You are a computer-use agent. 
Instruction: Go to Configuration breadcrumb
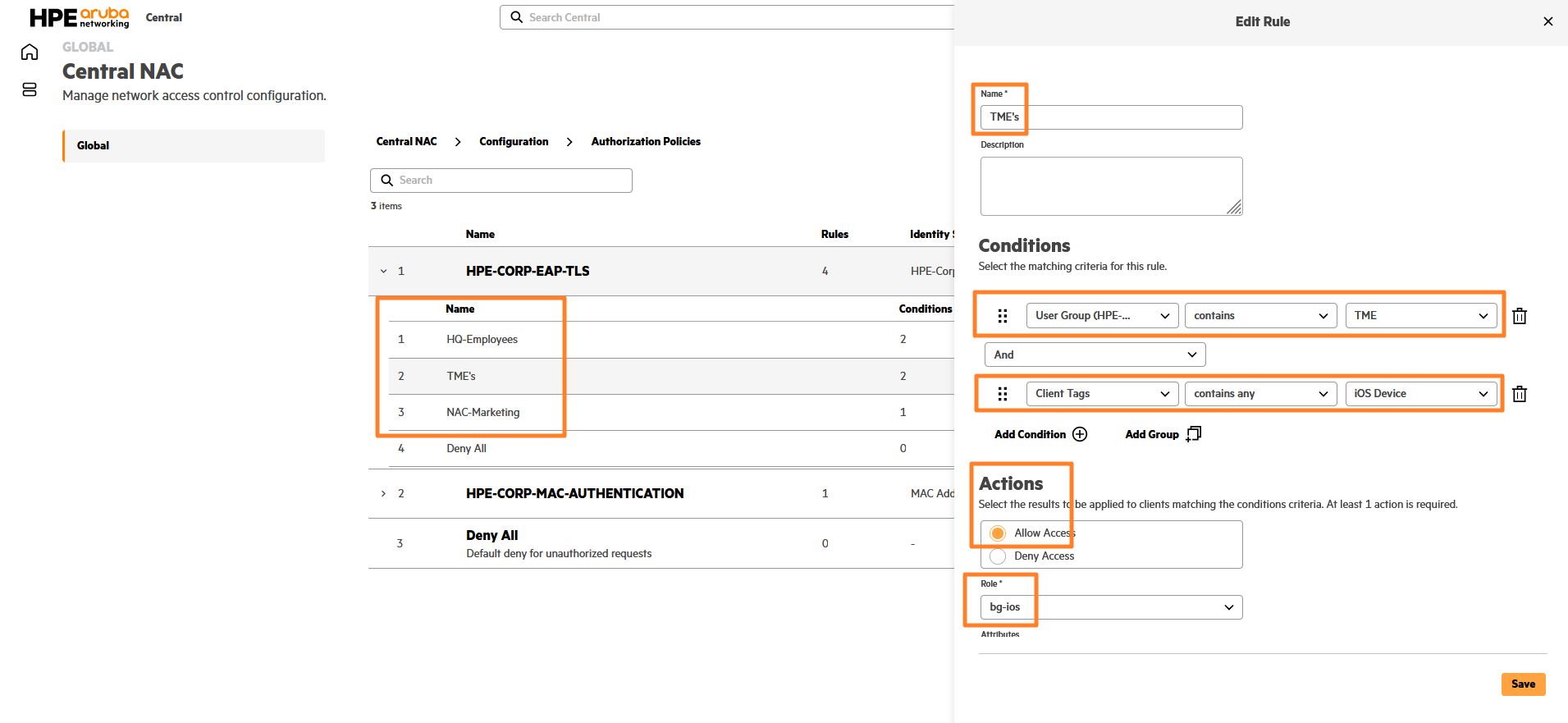point(514,142)
